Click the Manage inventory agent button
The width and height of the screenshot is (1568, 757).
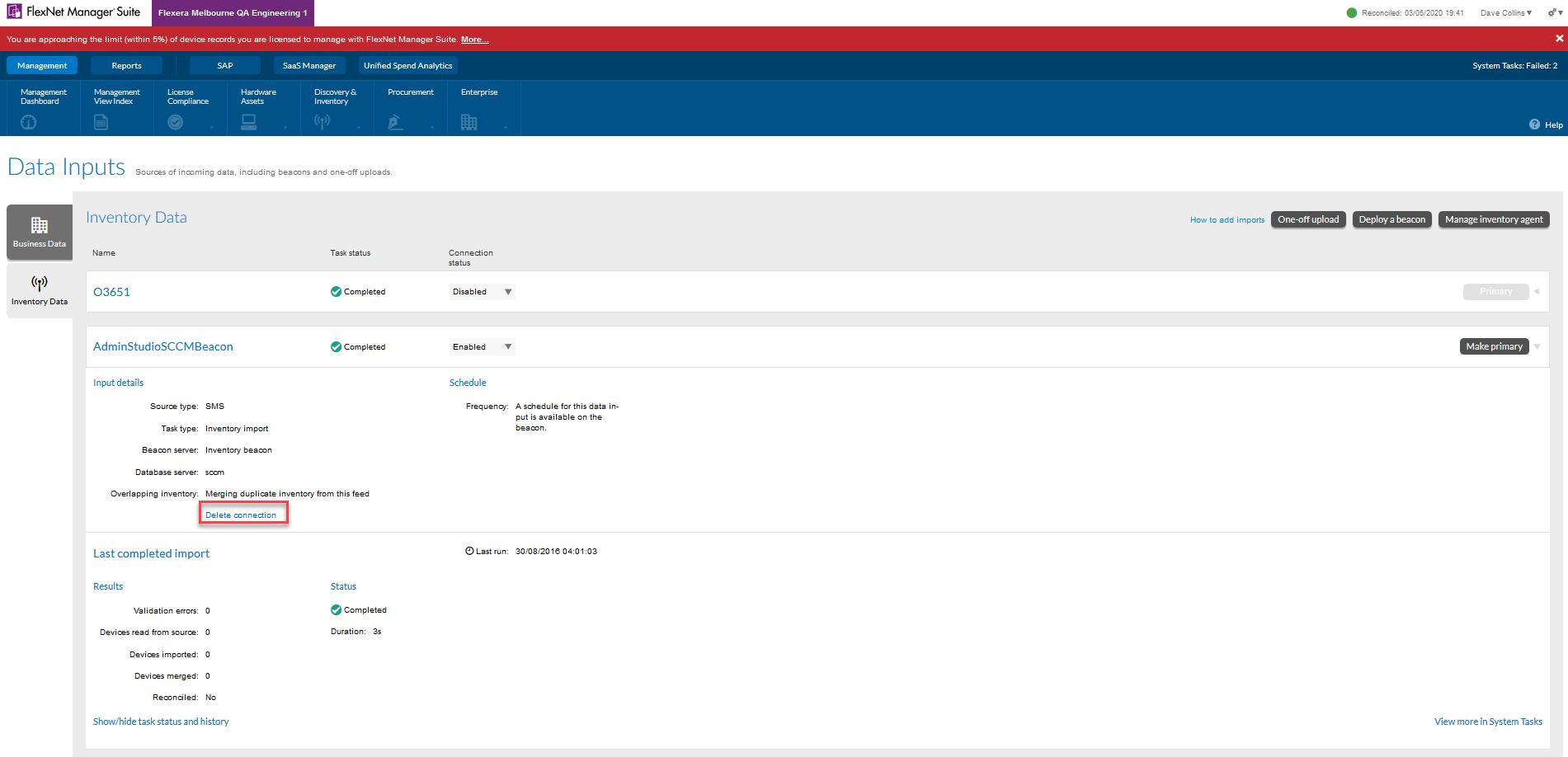coord(1494,219)
